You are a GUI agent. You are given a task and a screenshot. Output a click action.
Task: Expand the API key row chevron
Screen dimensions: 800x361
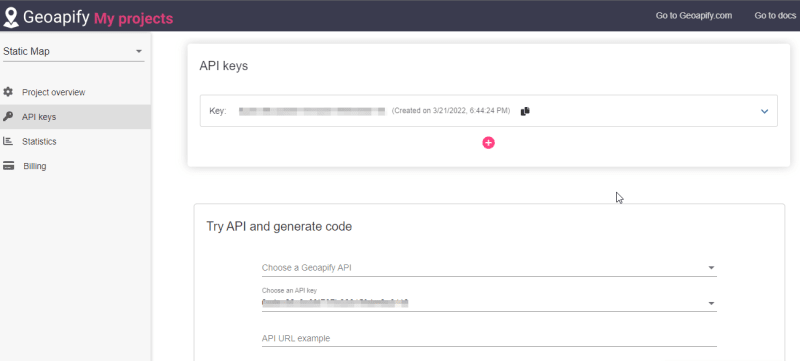764,111
